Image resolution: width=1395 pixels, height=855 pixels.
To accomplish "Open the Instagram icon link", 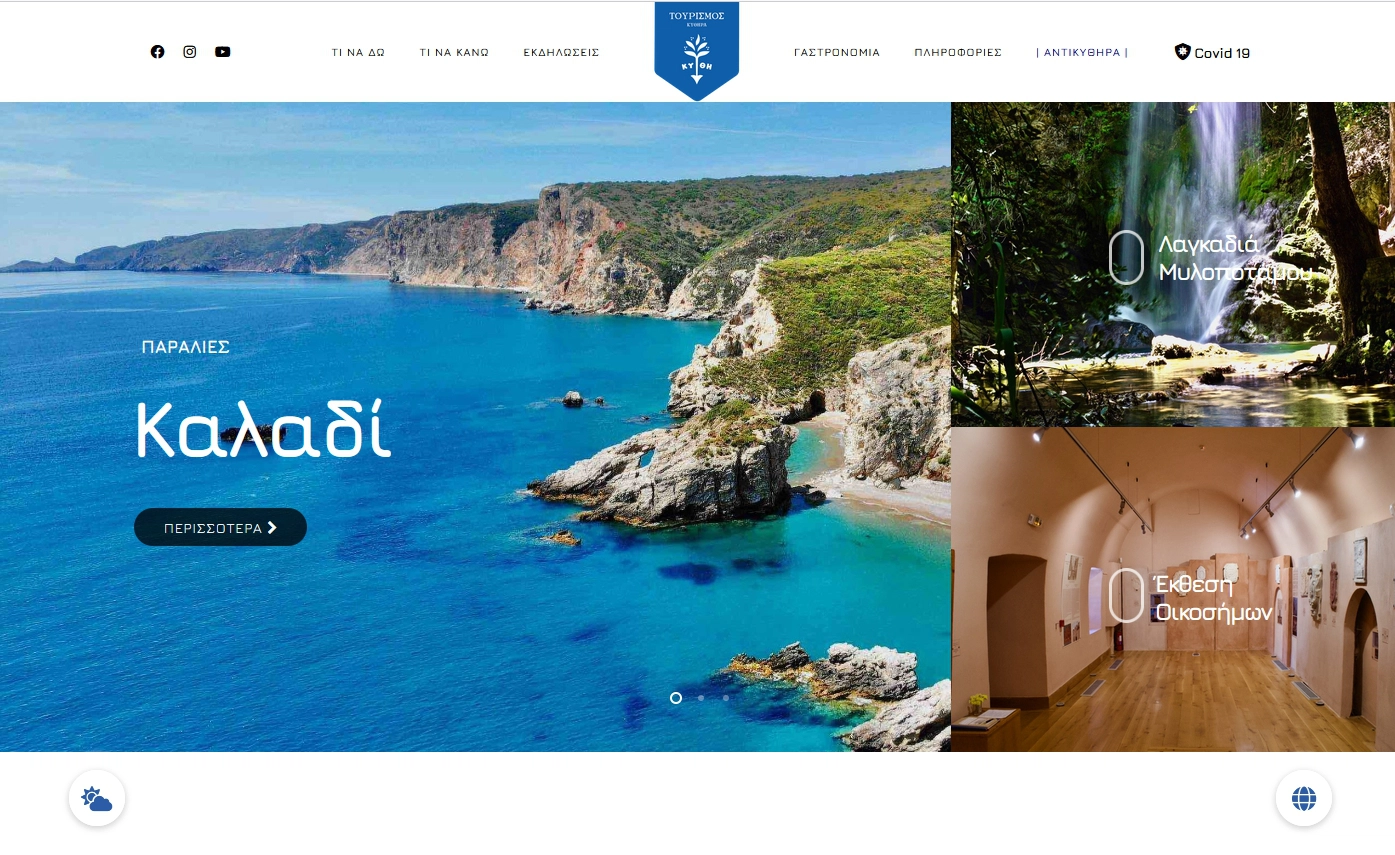I will point(190,52).
